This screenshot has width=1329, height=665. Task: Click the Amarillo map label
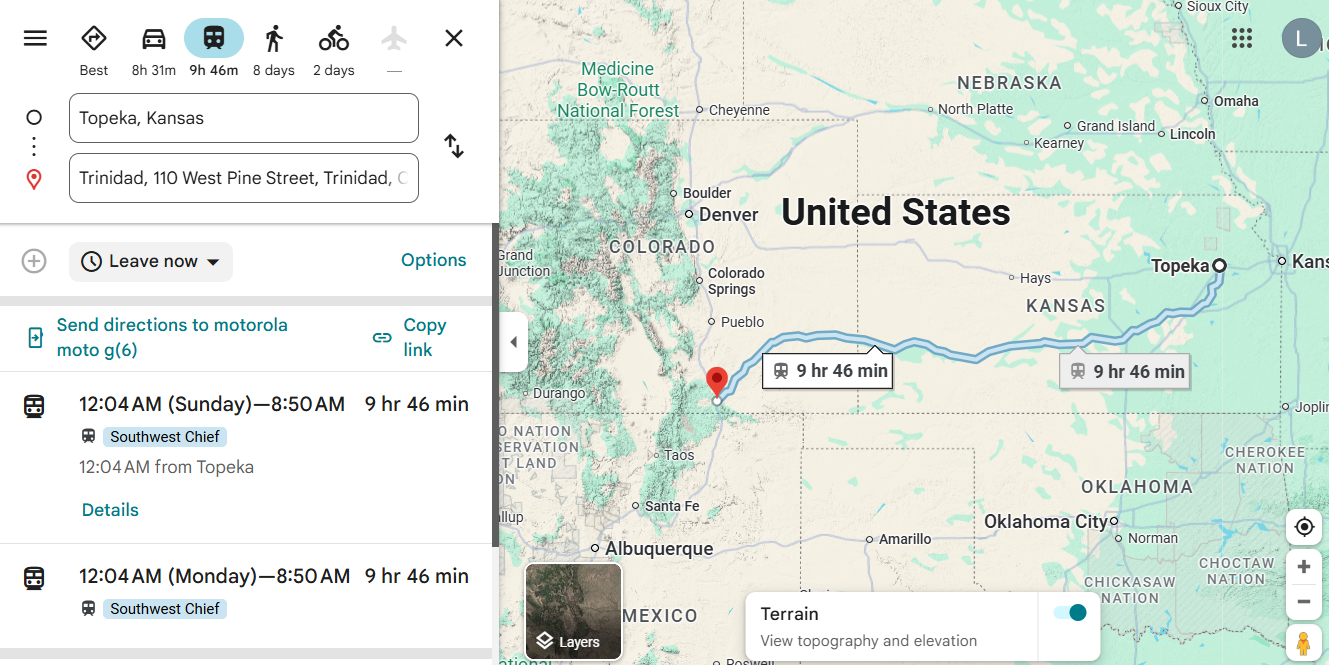point(905,539)
